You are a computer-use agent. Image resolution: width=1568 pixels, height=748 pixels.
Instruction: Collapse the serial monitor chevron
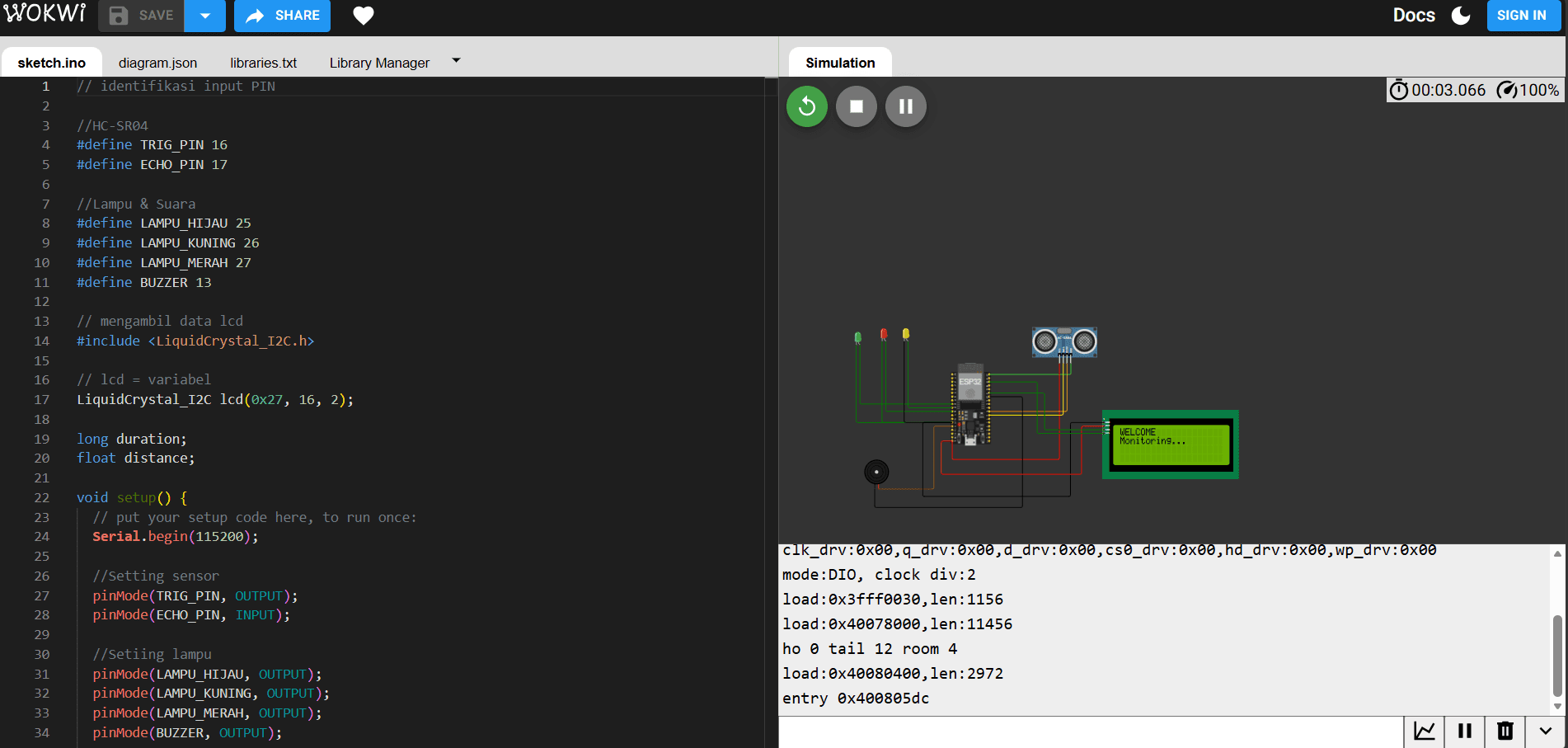[x=1546, y=731]
